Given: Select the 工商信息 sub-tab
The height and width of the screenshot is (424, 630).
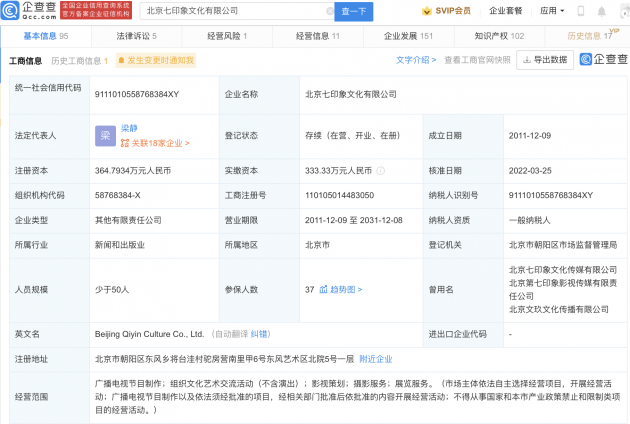Looking at the screenshot, I should pyautogui.click(x=25, y=61).
